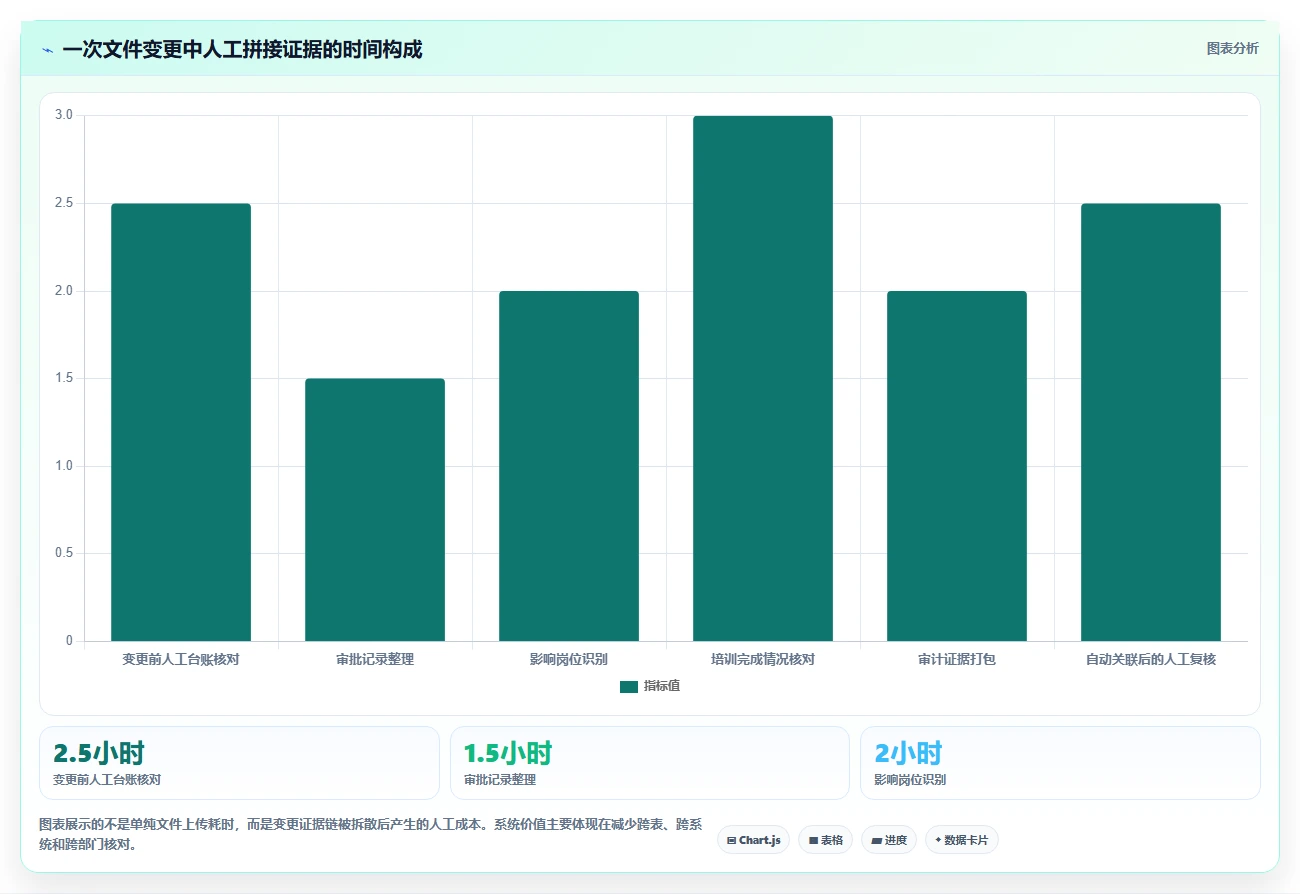Click the 图表分析 label in header
The width and height of the screenshot is (1300, 894).
1232,48
